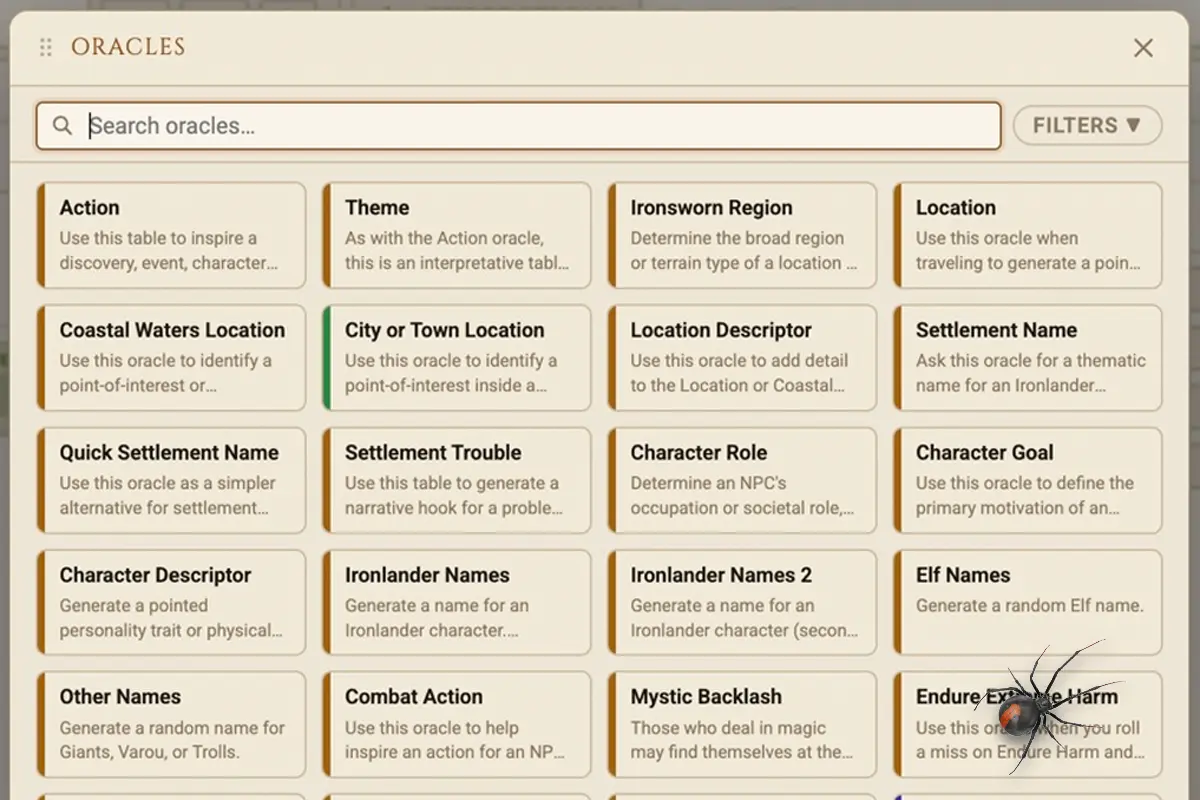Click the ORACLES panel title
This screenshot has height=800, width=1200.
pyautogui.click(x=128, y=47)
